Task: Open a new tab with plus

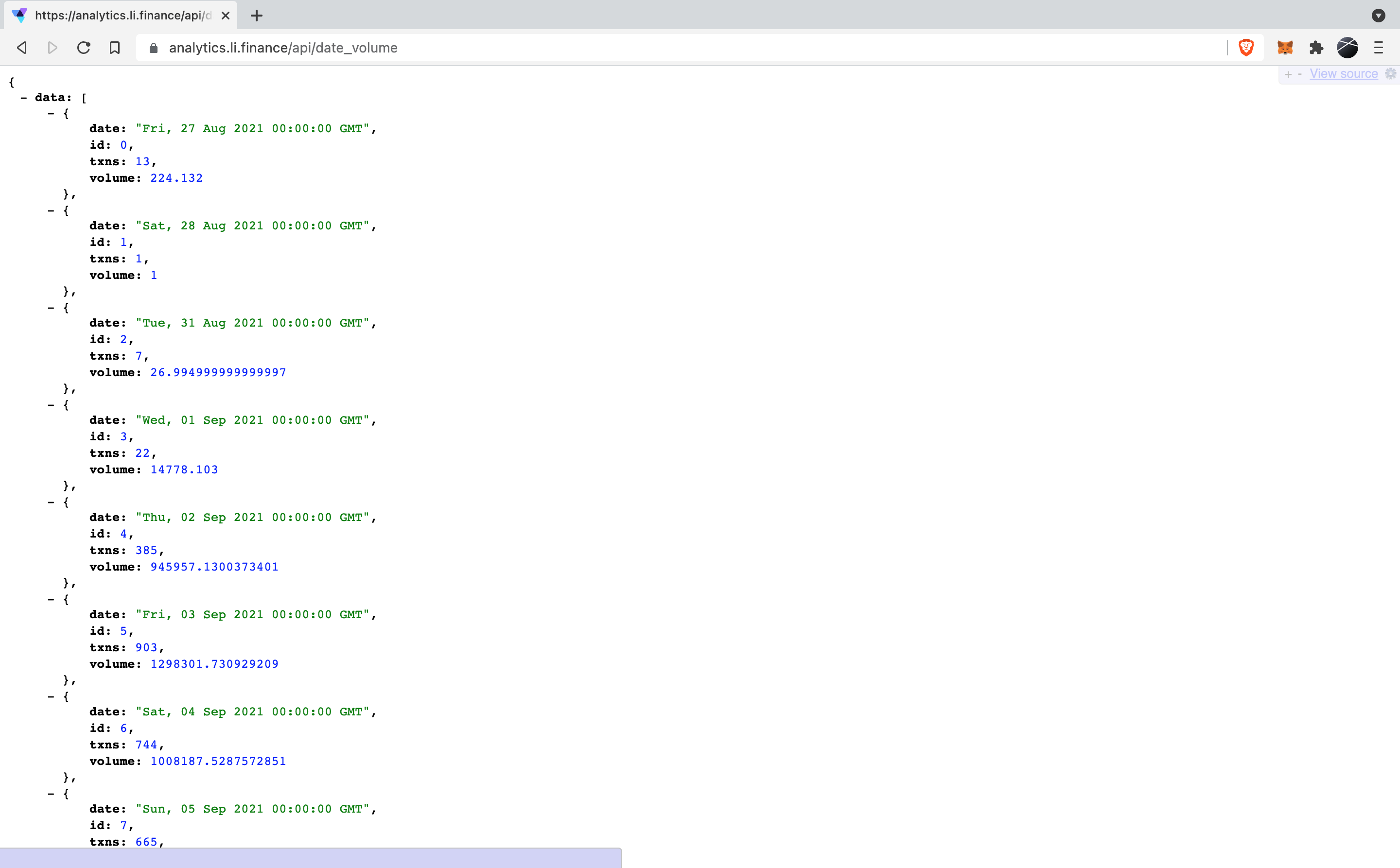Action: pos(257,16)
